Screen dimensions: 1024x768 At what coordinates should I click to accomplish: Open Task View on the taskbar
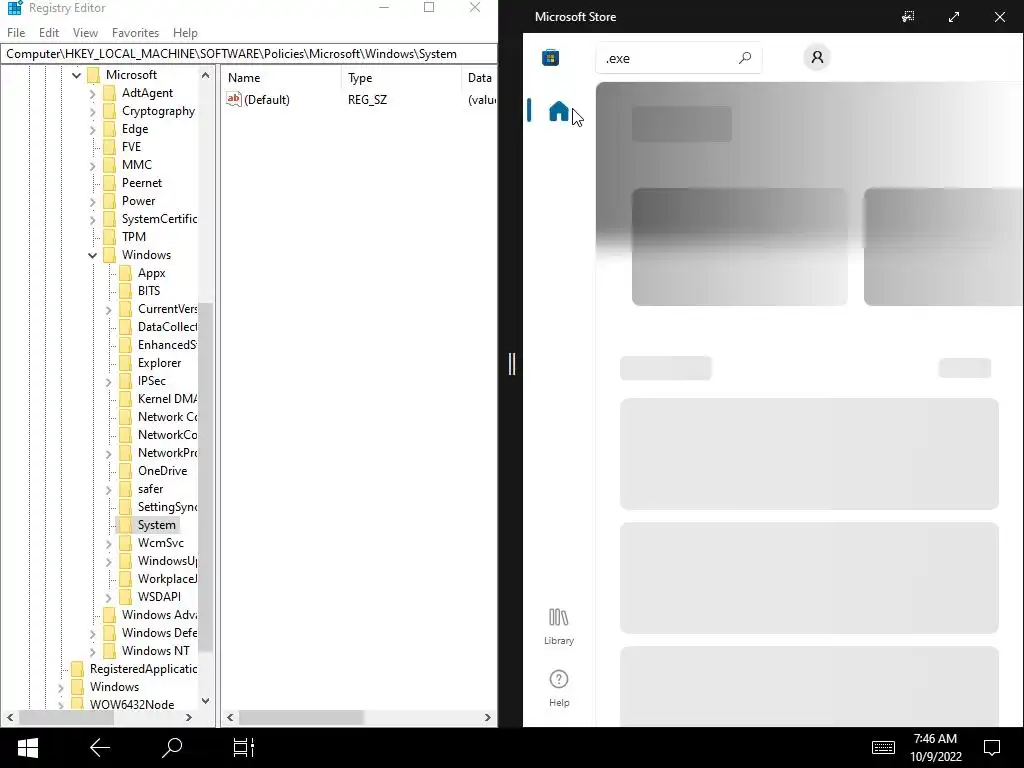coord(244,748)
